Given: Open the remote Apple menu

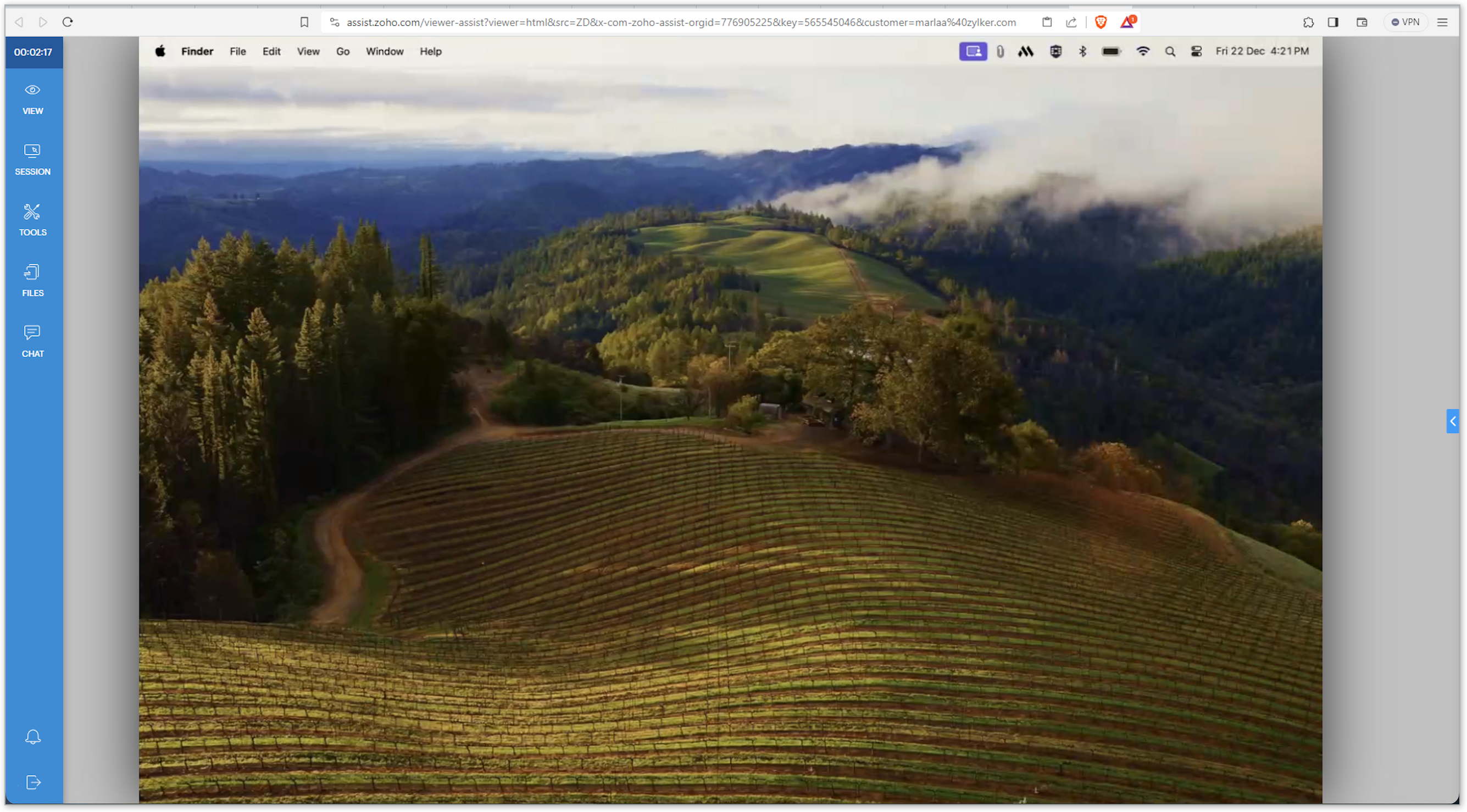Looking at the screenshot, I should click(x=160, y=51).
